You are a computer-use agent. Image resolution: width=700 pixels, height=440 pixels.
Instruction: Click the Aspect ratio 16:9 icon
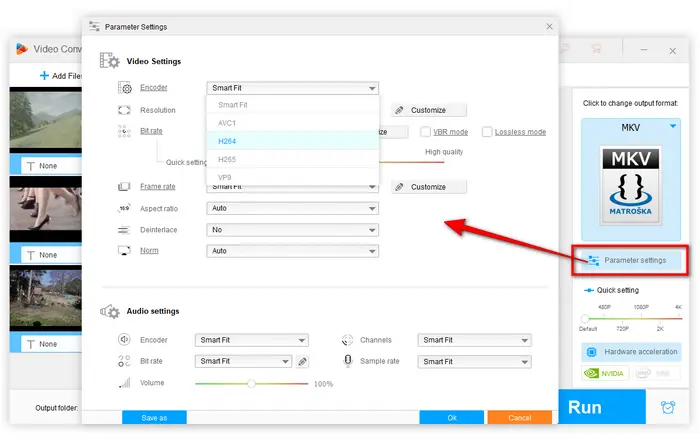click(x=124, y=208)
